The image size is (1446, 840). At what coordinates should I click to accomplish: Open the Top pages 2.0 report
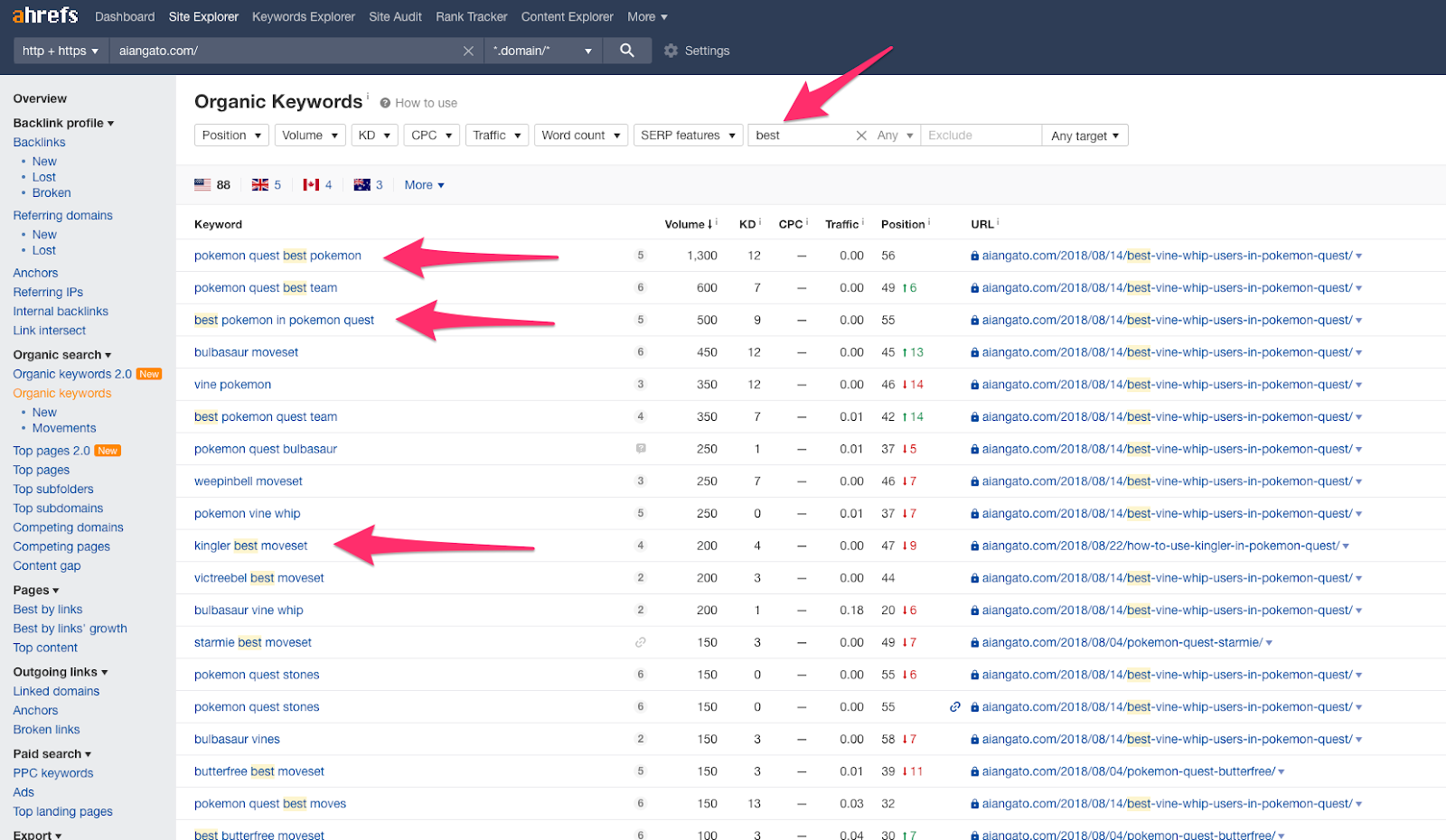pos(52,451)
